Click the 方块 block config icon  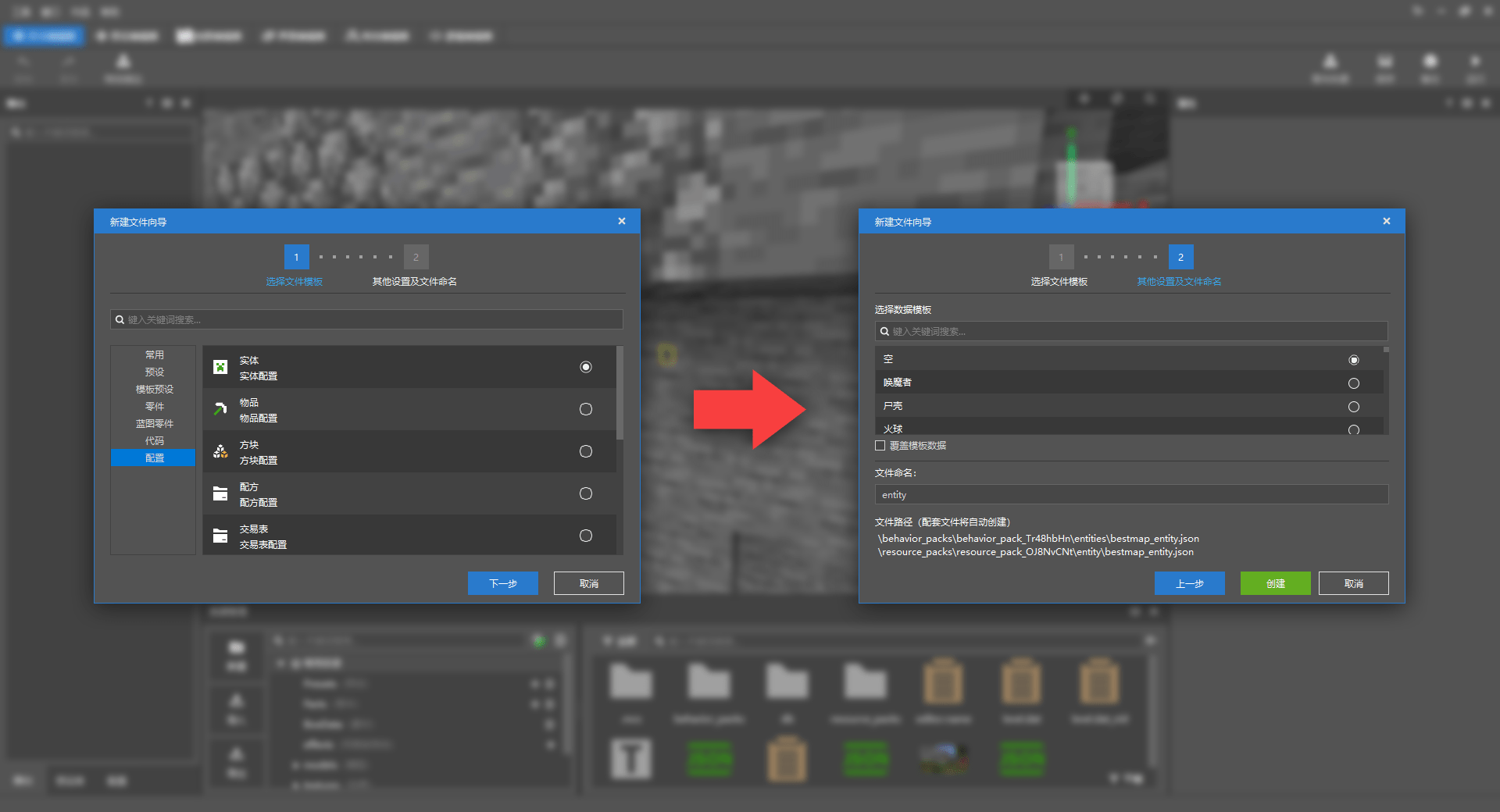pyautogui.click(x=220, y=451)
